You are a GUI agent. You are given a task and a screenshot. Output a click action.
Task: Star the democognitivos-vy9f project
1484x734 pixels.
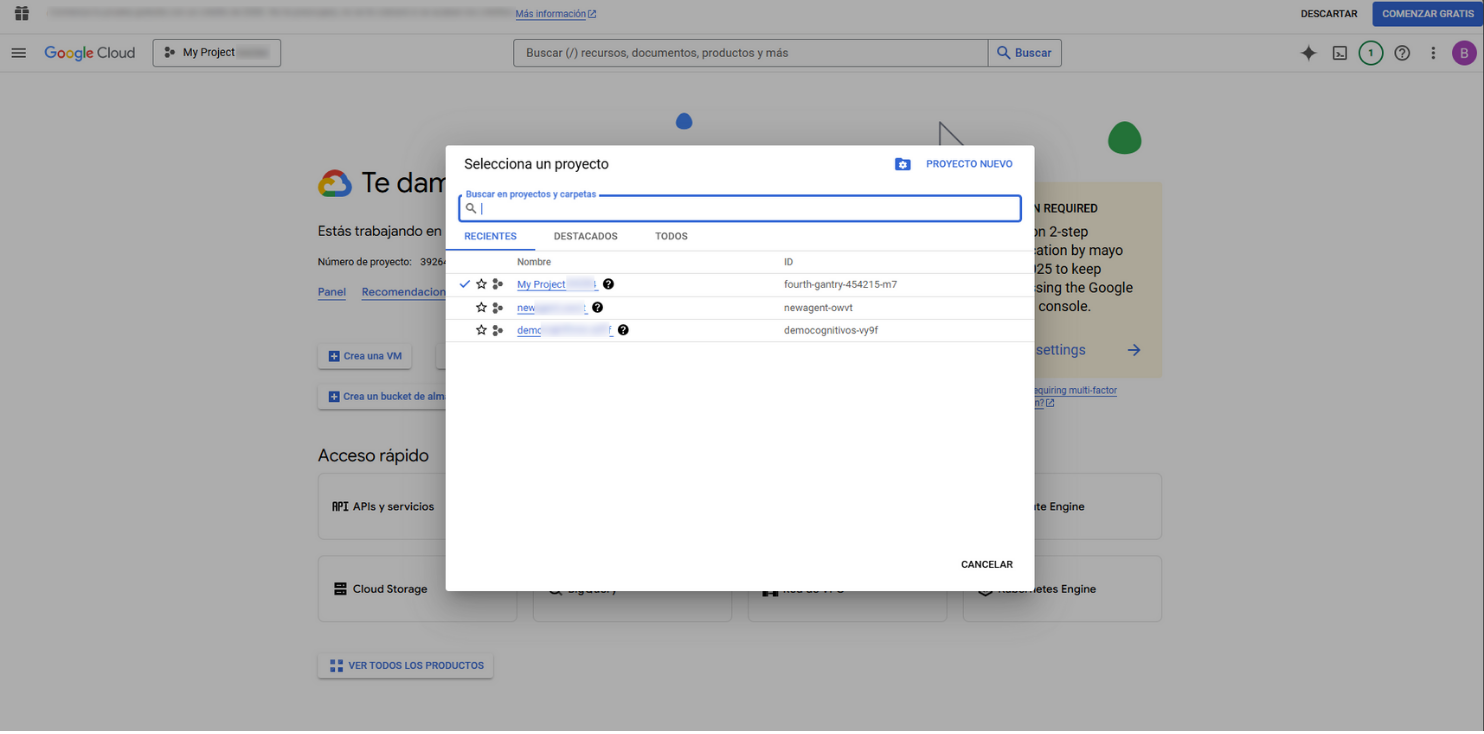tap(481, 330)
